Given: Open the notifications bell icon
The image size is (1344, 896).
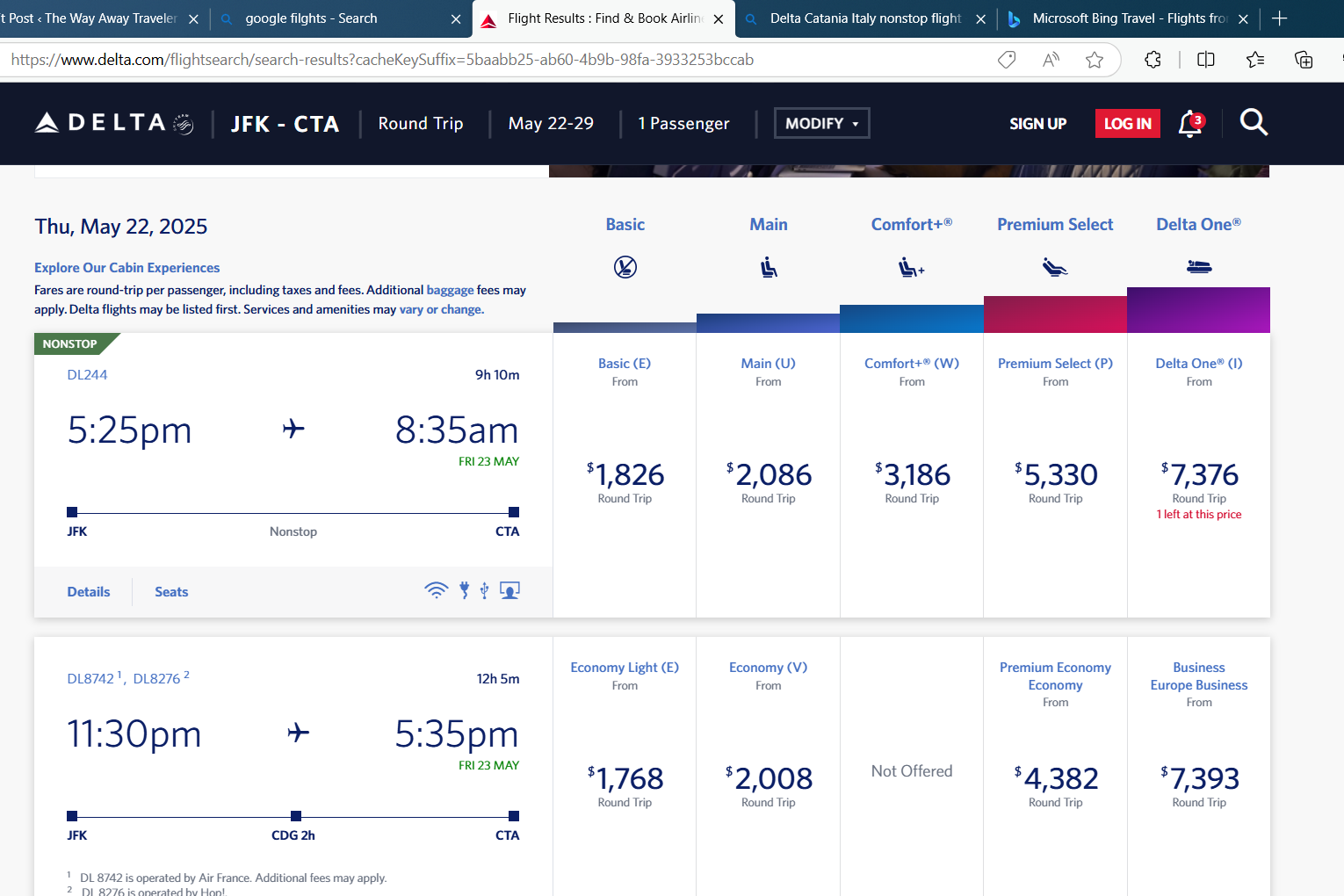Looking at the screenshot, I should (x=1189, y=124).
